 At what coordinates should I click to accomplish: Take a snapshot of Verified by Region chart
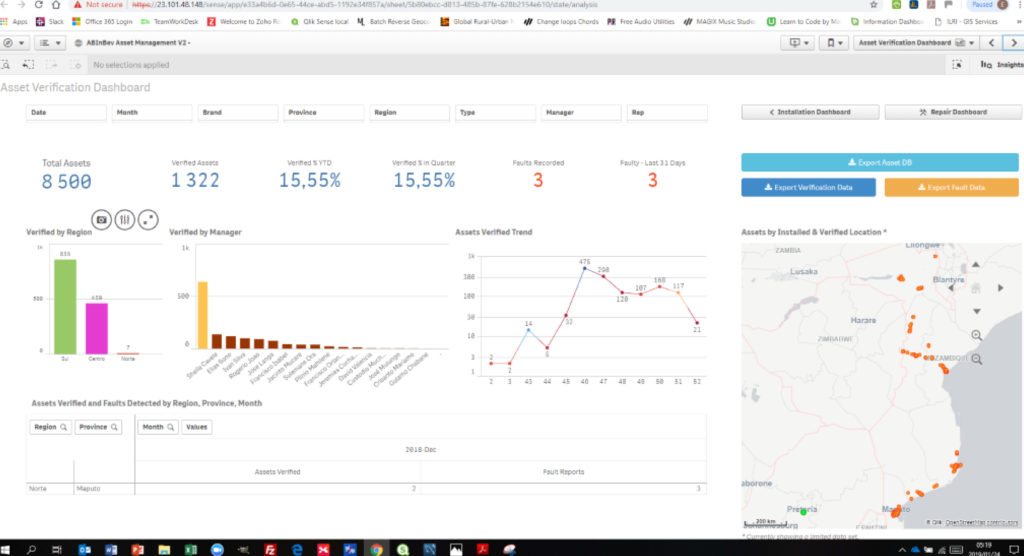point(101,219)
